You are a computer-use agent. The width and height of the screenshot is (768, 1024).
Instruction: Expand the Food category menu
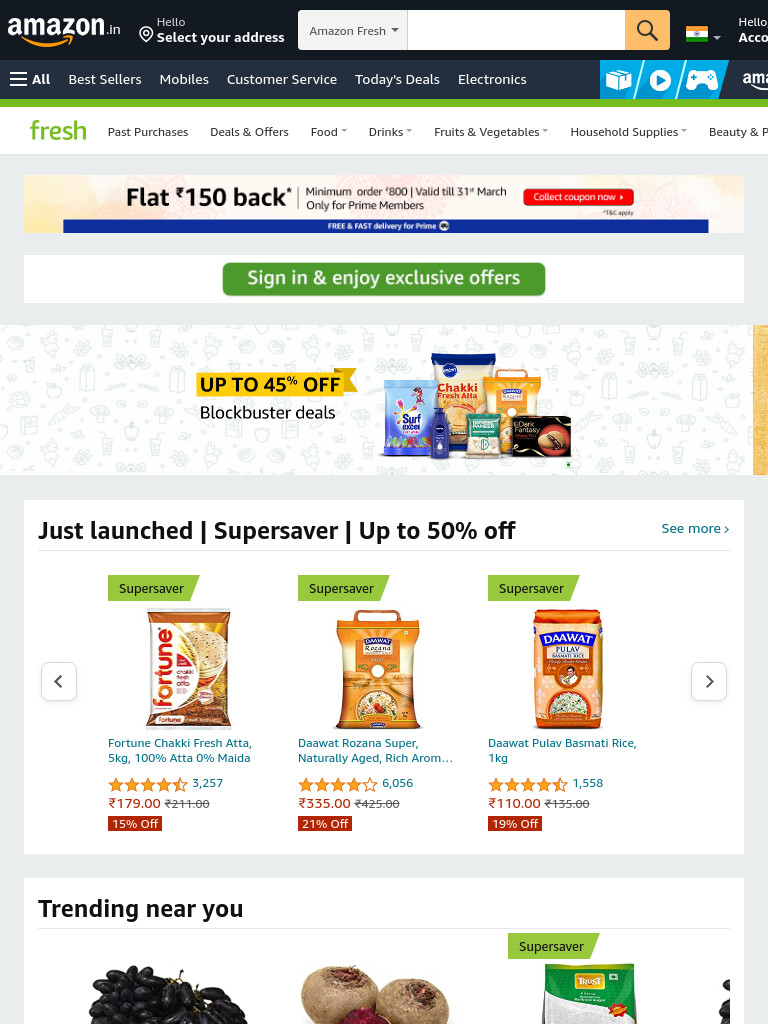(x=328, y=132)
